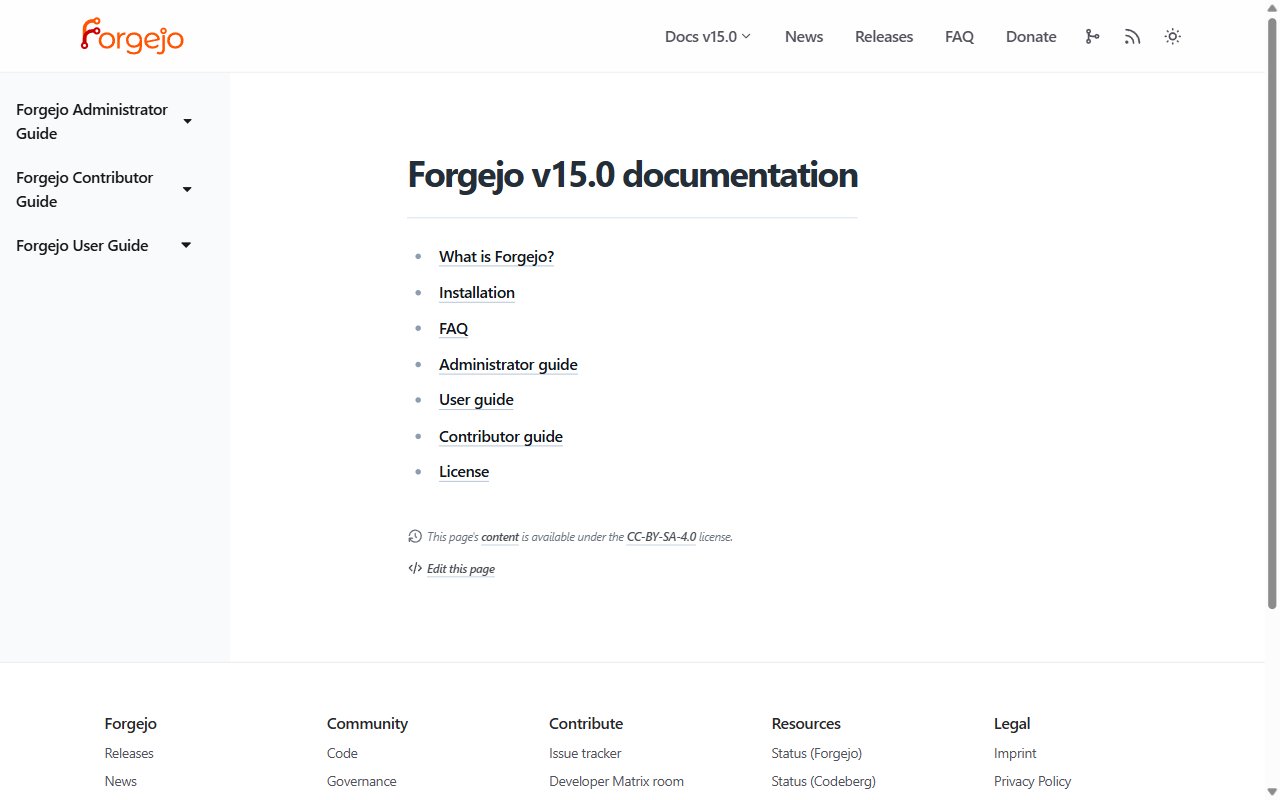Open the Docs v15.0 version dropdown
This screenshot has width=1280, height=800.
pos(708,37)
